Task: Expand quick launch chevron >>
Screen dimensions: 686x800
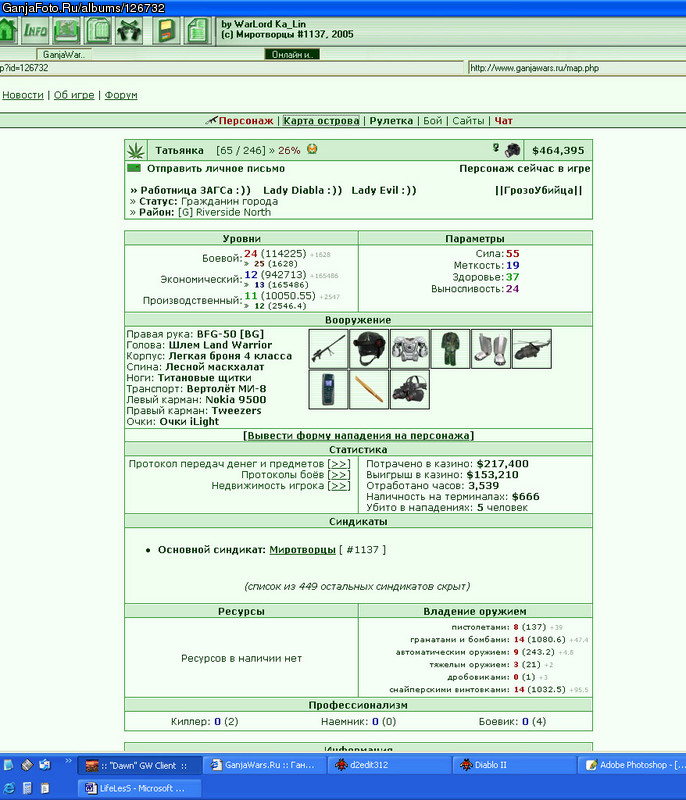Action: 68,761
